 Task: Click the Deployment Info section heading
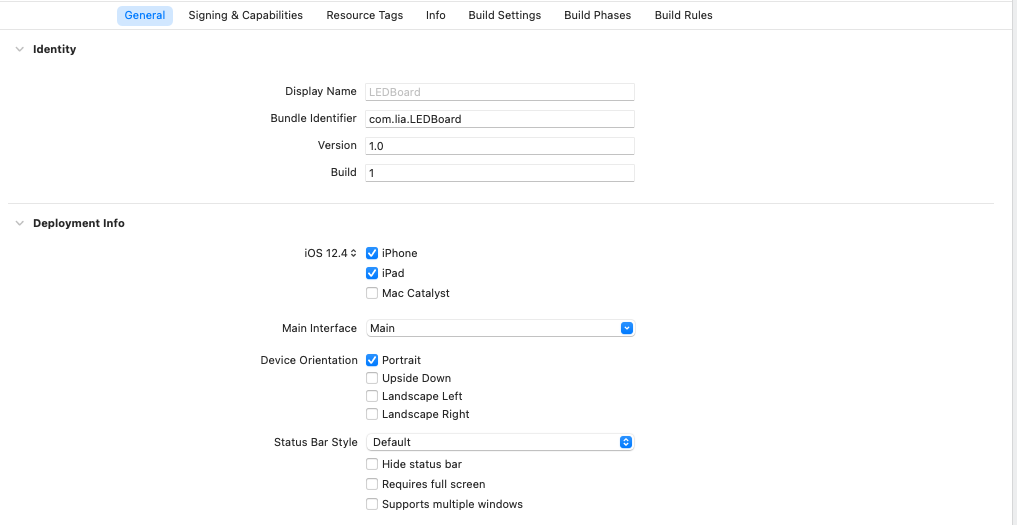[x=78, y=223]
